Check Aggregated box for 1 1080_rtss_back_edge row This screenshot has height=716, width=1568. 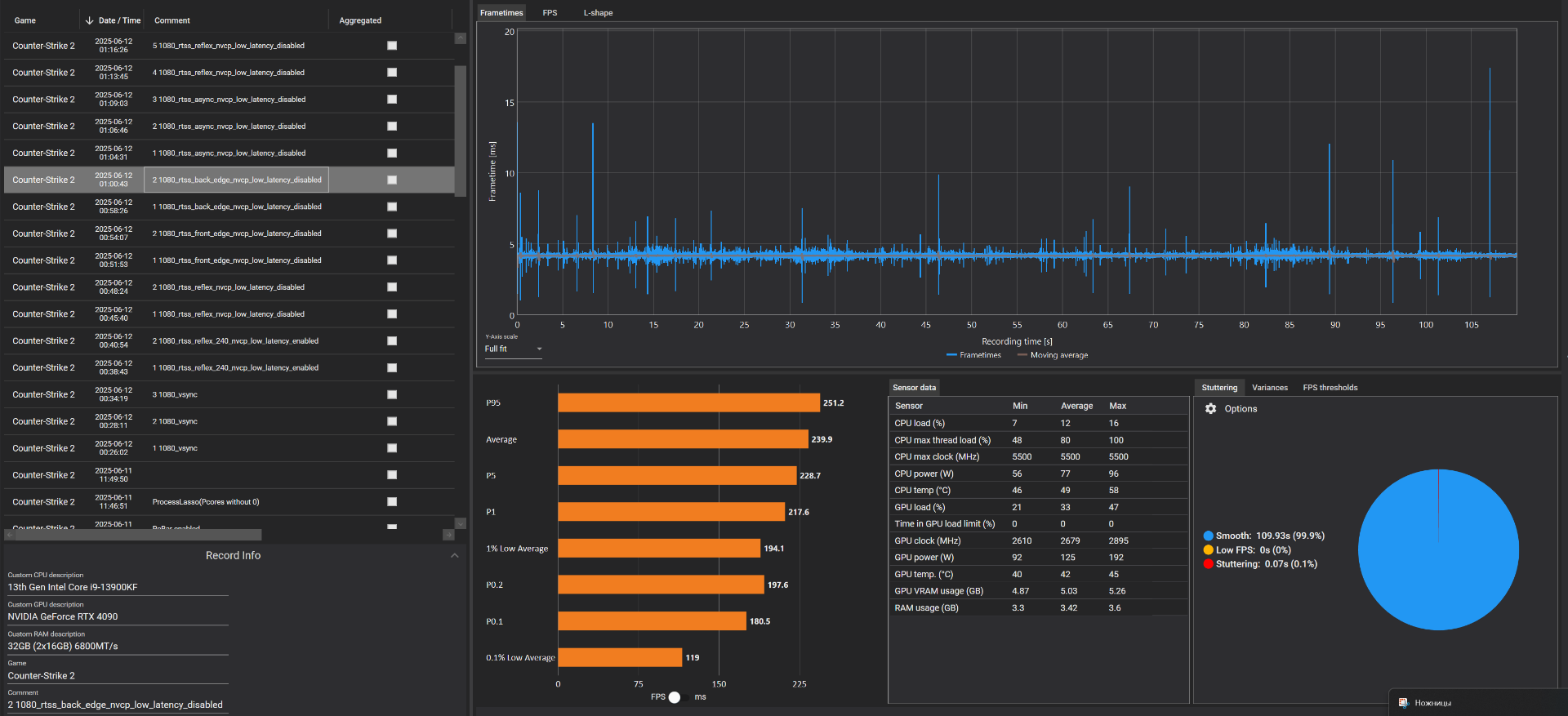(392, 207)
